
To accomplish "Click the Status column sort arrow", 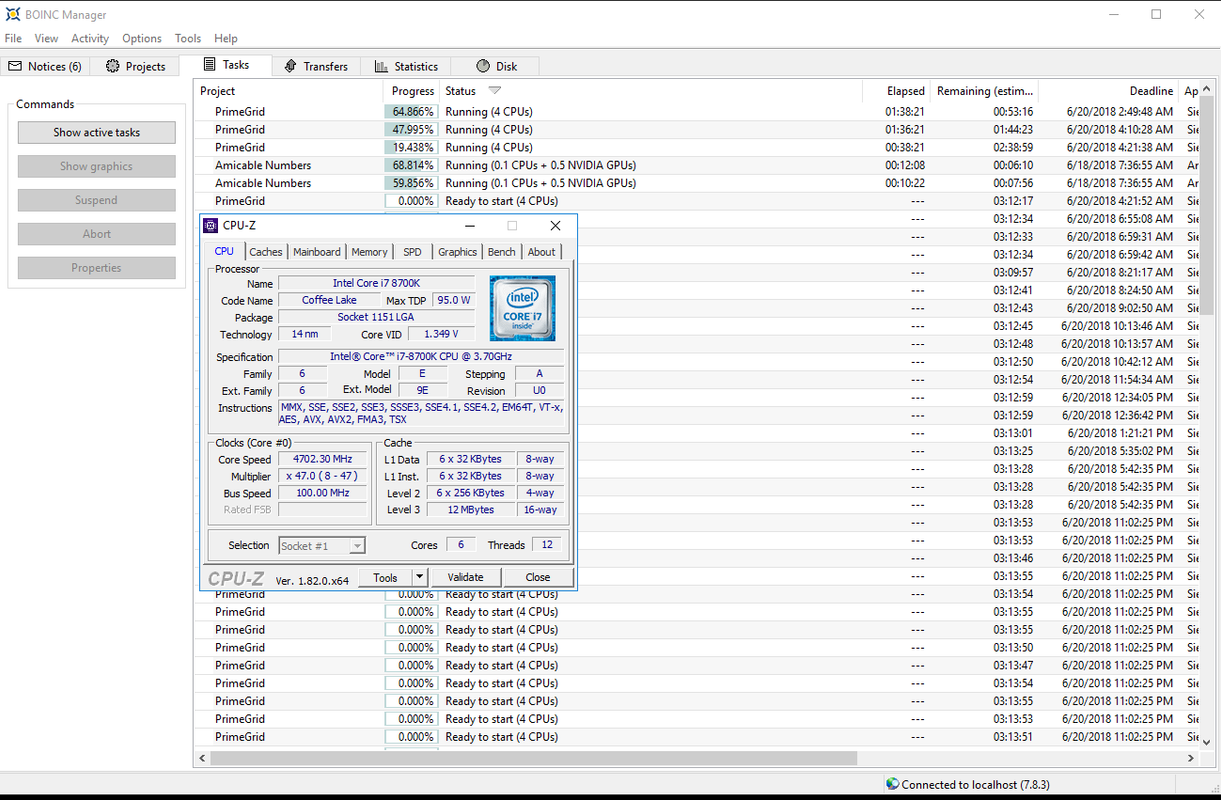I will [494, 91].
